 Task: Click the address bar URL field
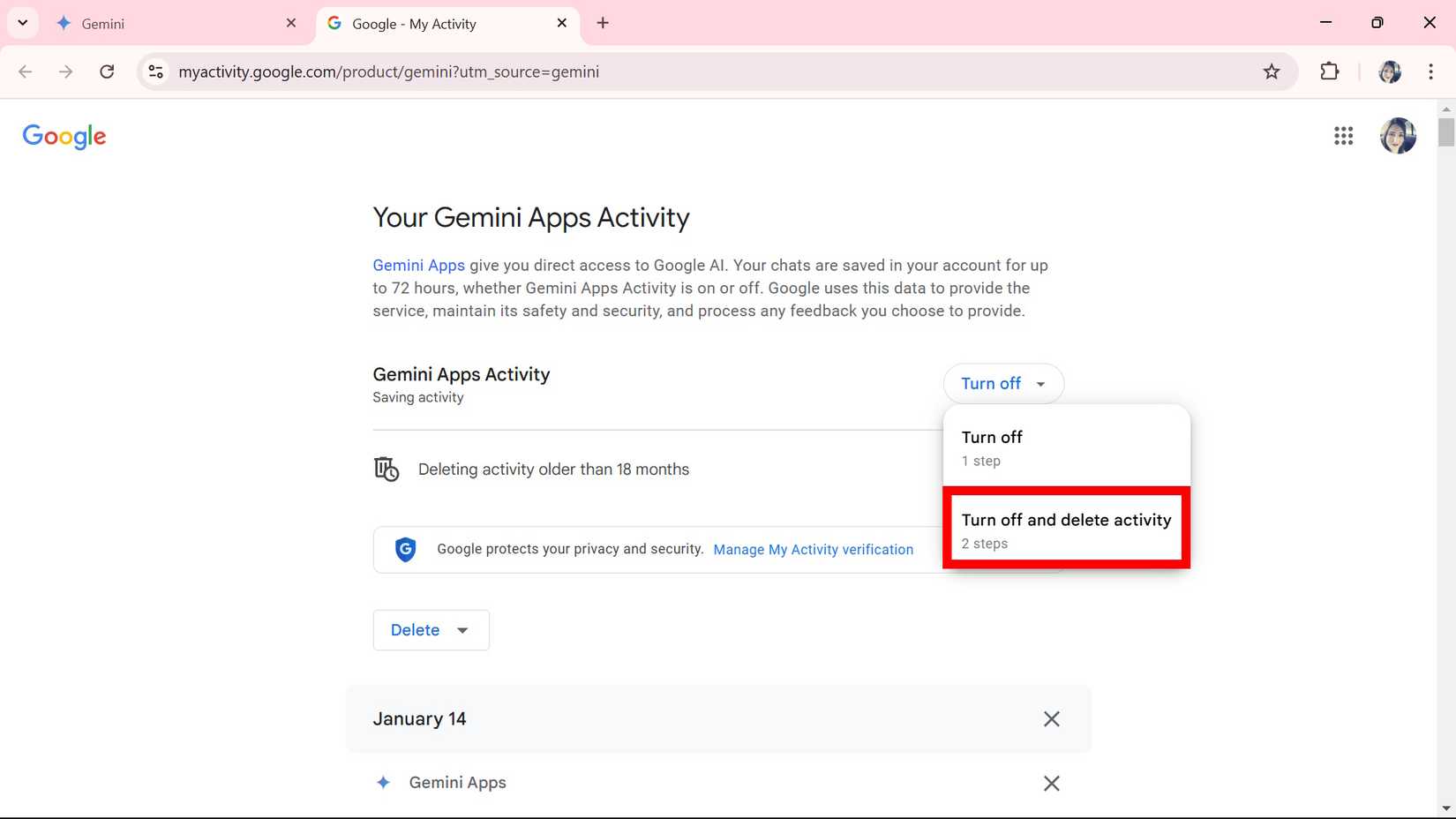pos(618,72)
